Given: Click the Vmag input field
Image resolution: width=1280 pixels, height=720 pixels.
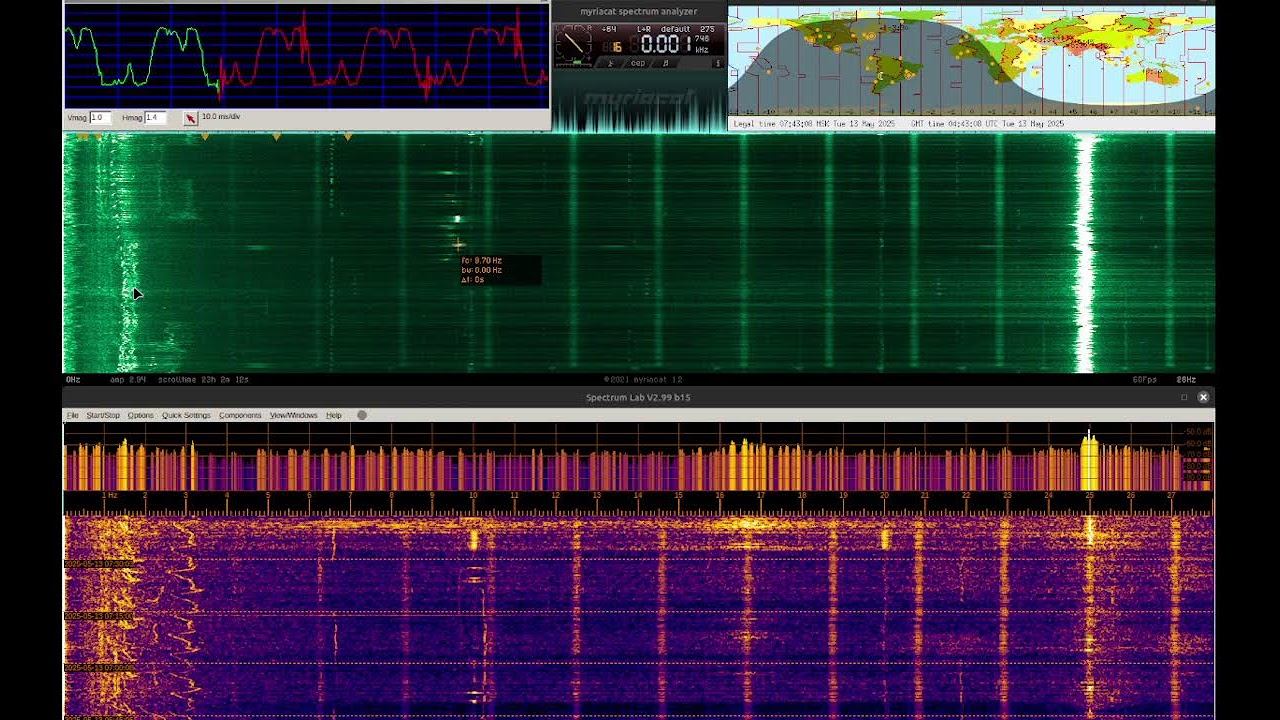Looking at the screenshot, I should tap(100, 118).
